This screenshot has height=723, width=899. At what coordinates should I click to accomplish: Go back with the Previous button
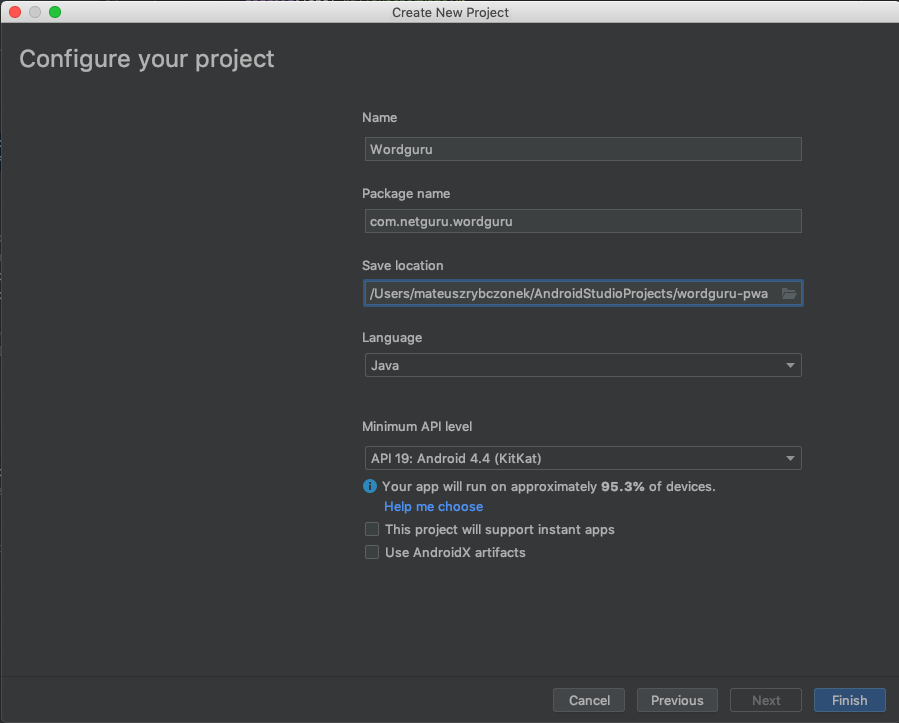677,700
